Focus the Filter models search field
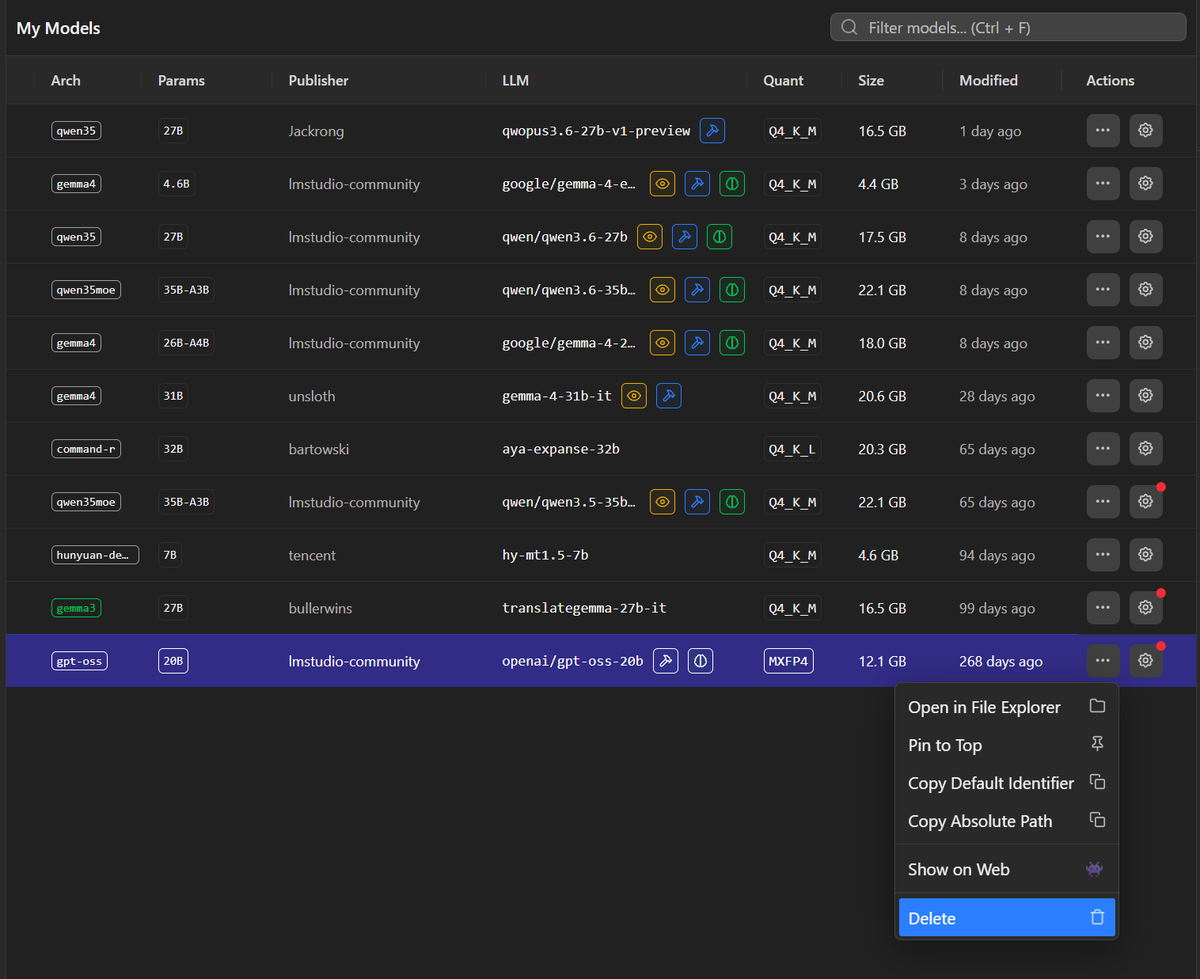 [x=1008, y=28]
